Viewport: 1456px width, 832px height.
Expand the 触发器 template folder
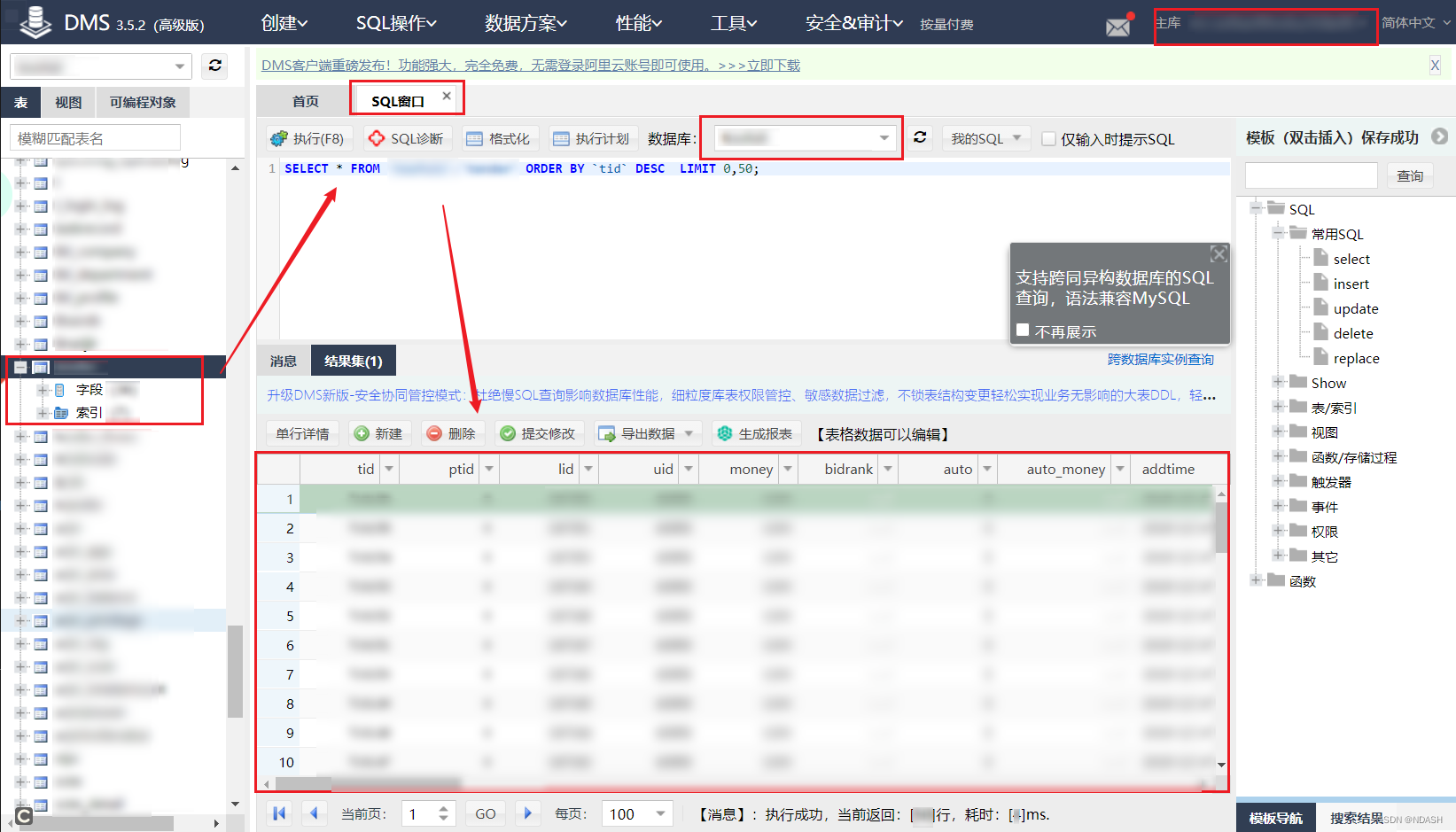[x=1278, y=481]
